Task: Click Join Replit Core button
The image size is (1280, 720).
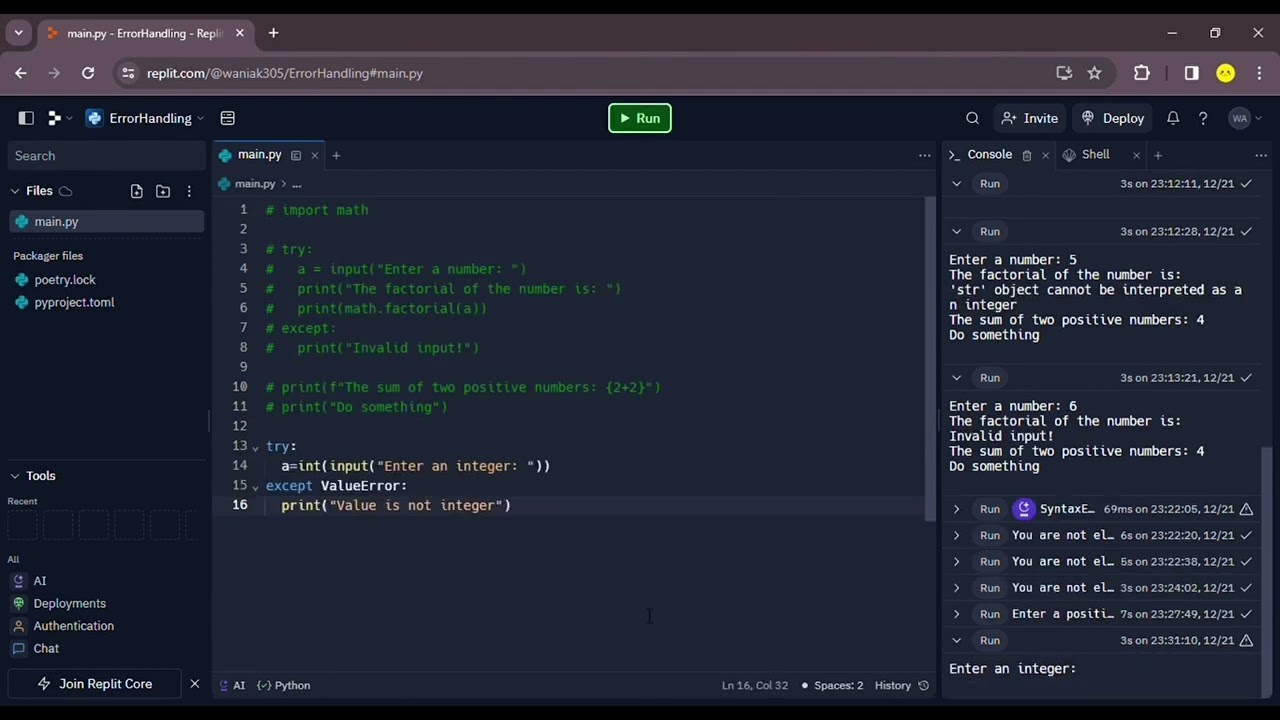Action: point(95,684)
